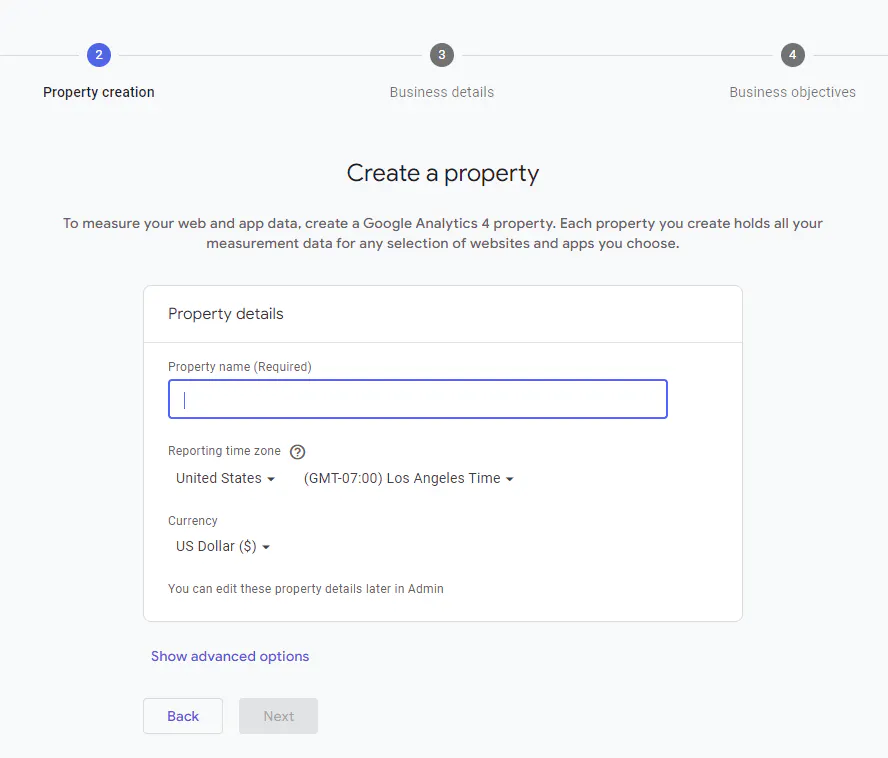Click the step 2 circle icon
The image size is (888, 758).
click(98, 55)
